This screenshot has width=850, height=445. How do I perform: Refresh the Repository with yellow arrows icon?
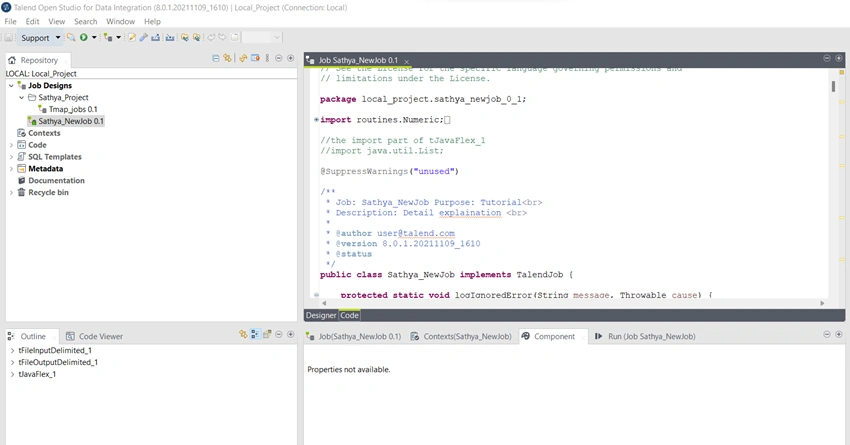click(x=243, y=58)
